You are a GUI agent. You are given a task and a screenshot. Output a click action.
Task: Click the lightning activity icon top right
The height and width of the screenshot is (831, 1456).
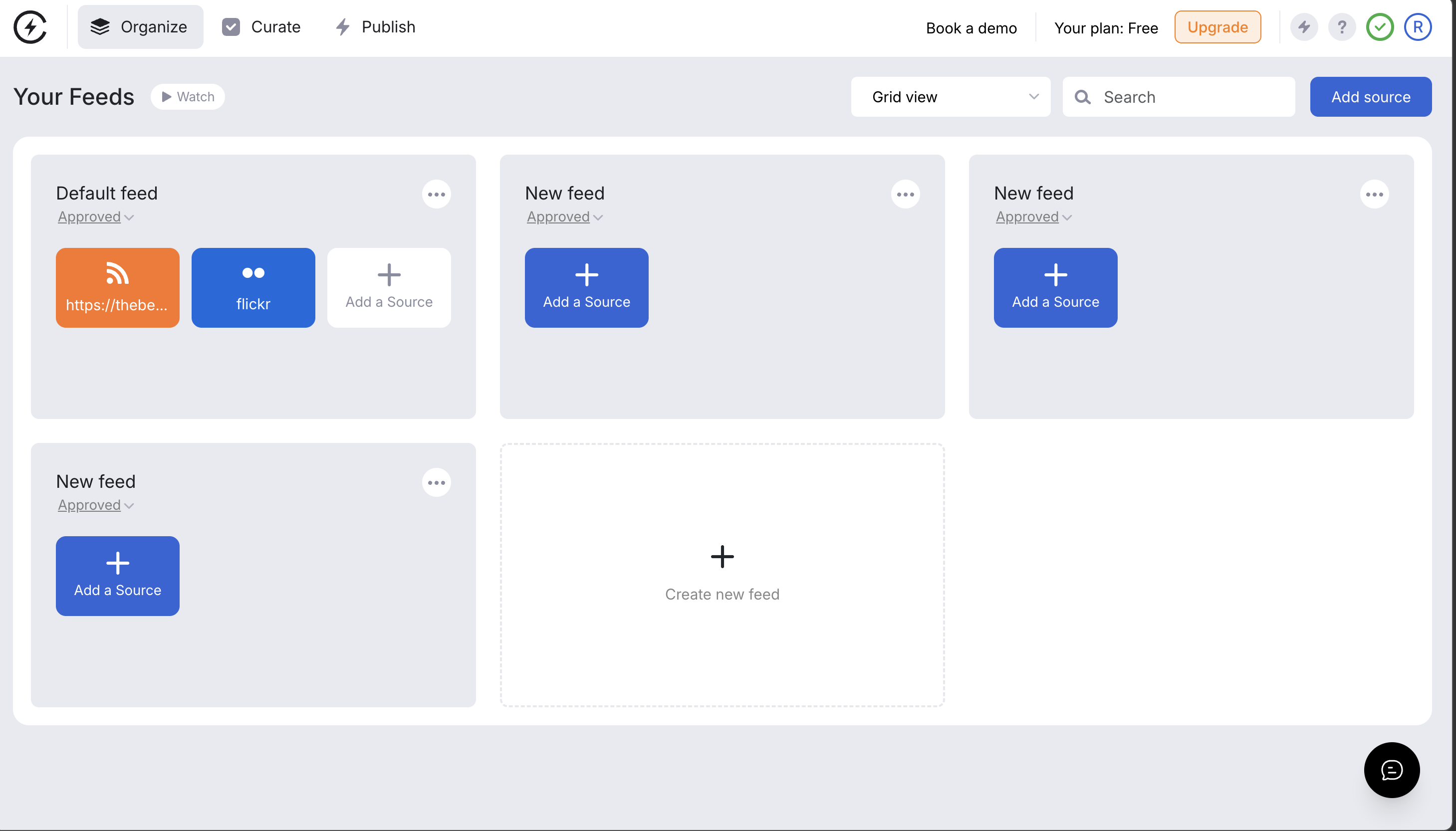click(1304, 27)
